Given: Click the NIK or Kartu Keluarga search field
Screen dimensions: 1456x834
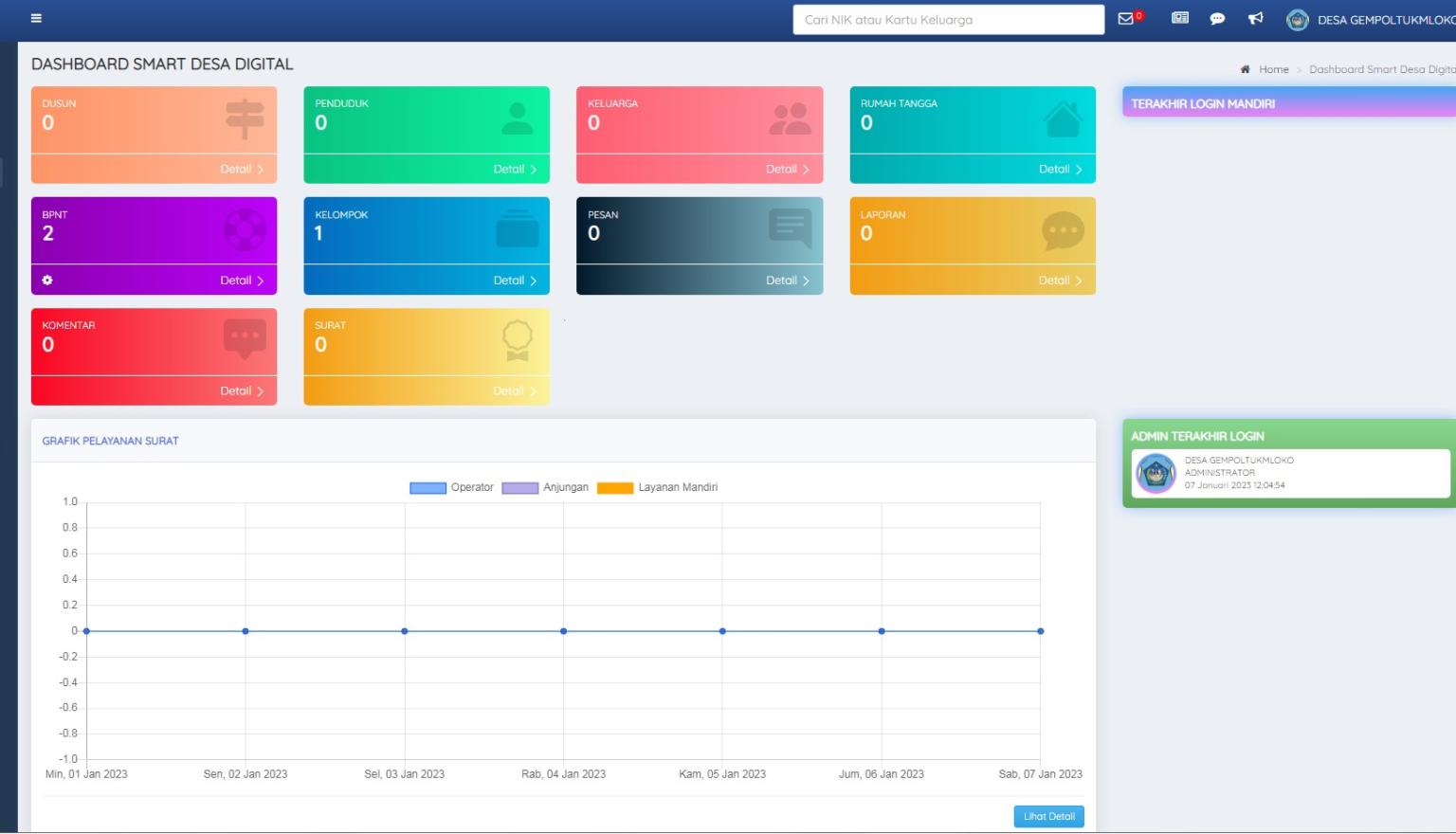Looking at the screenshot, I should pos(948,20).
